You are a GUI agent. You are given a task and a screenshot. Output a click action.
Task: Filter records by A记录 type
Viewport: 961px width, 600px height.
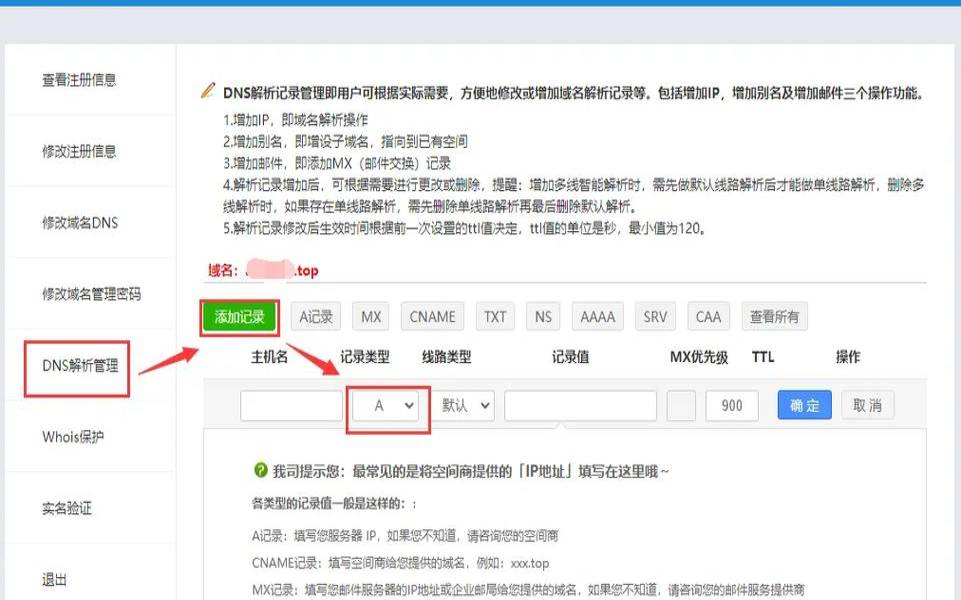point(315,316)
